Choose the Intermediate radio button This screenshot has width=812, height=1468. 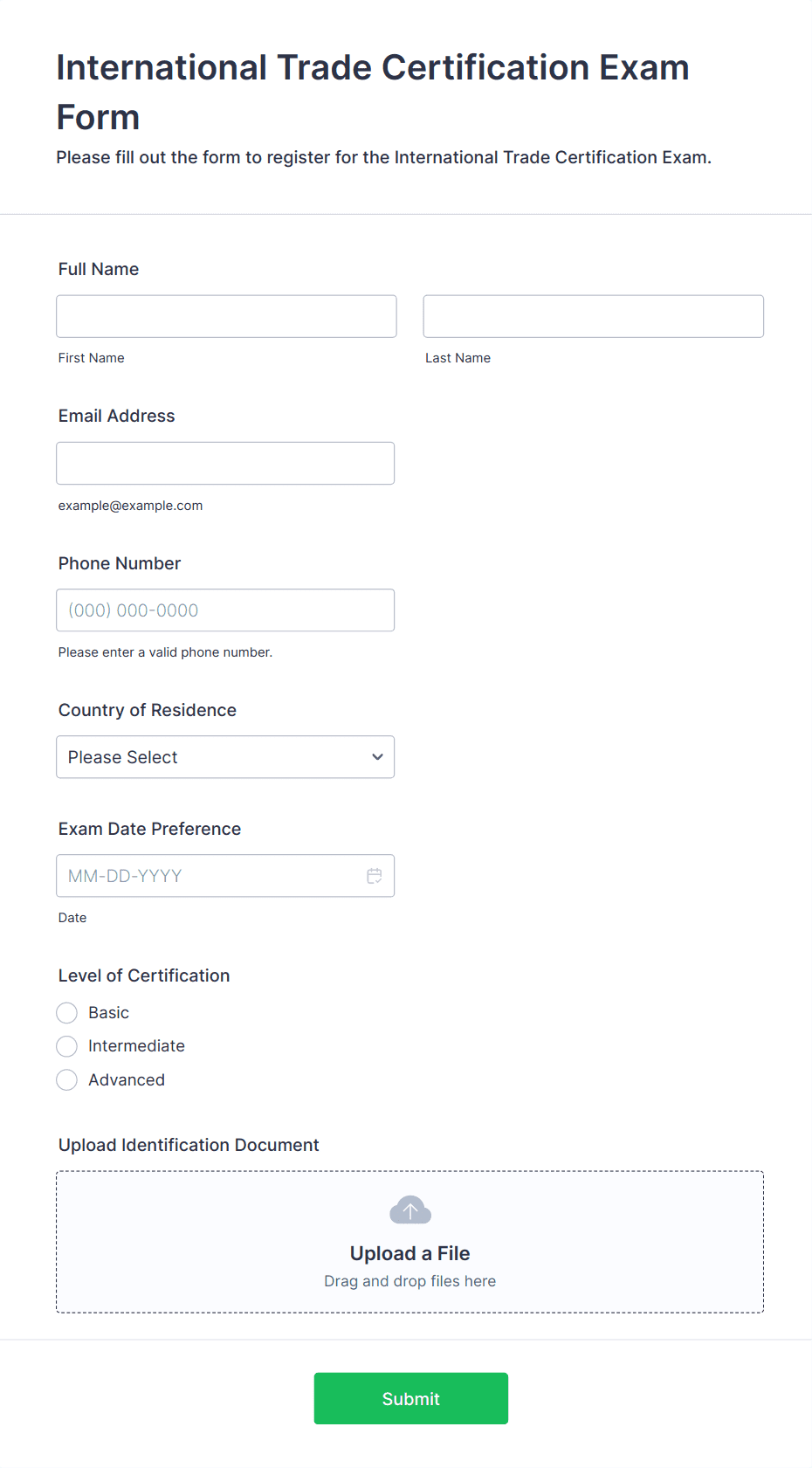(x=67, y=1046)
